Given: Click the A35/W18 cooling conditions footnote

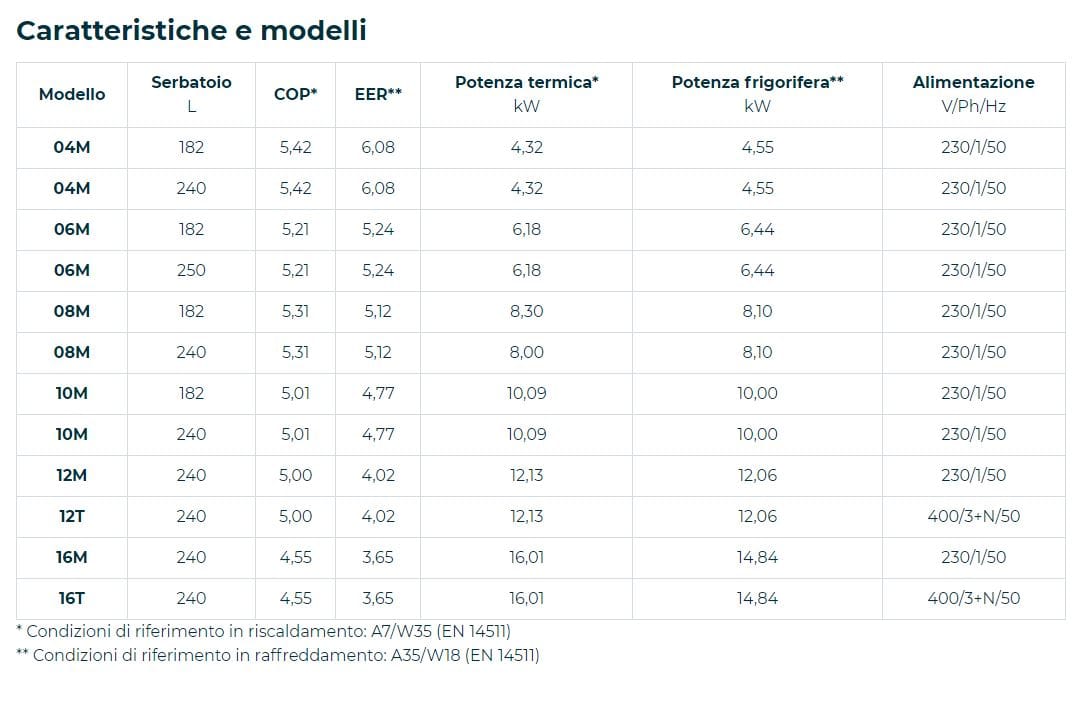Looking at the screenshot, I should click(278, 656).
